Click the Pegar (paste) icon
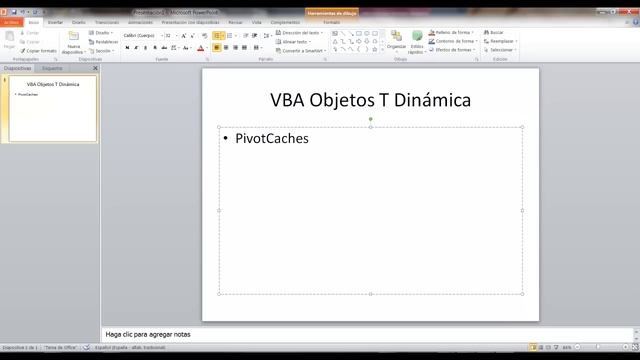640x360 pixels. [9, 37]
